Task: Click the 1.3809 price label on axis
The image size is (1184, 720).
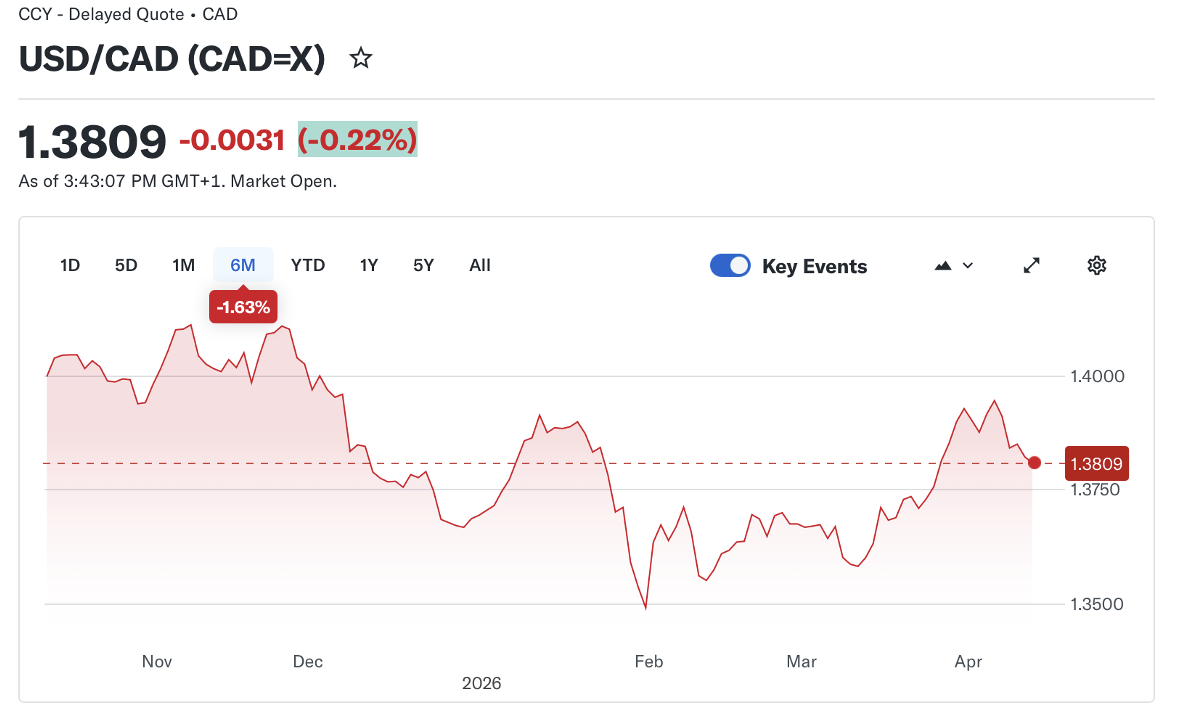Action: (1097, 464)
